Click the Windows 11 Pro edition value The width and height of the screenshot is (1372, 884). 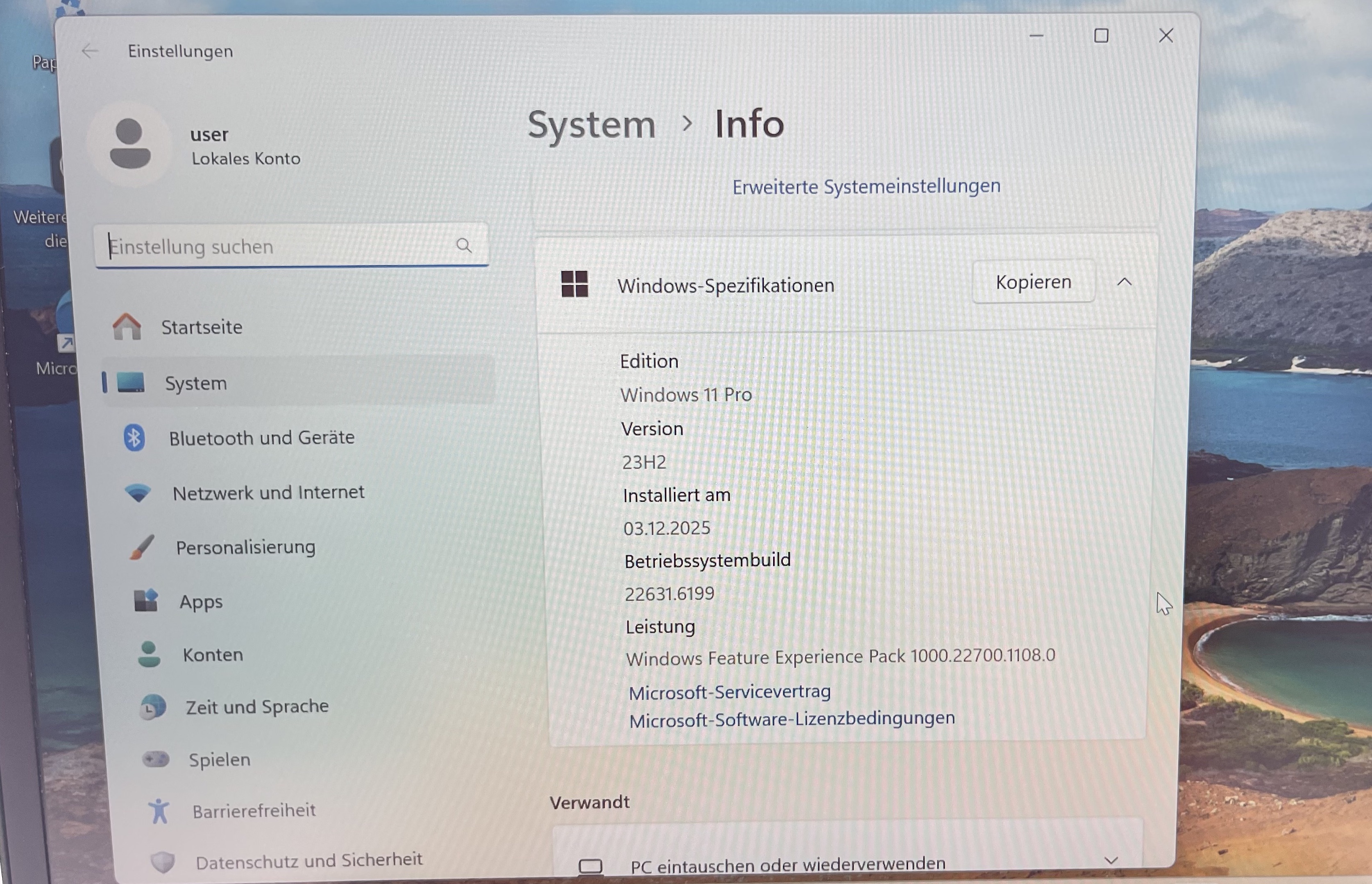(x=686, y=395)
